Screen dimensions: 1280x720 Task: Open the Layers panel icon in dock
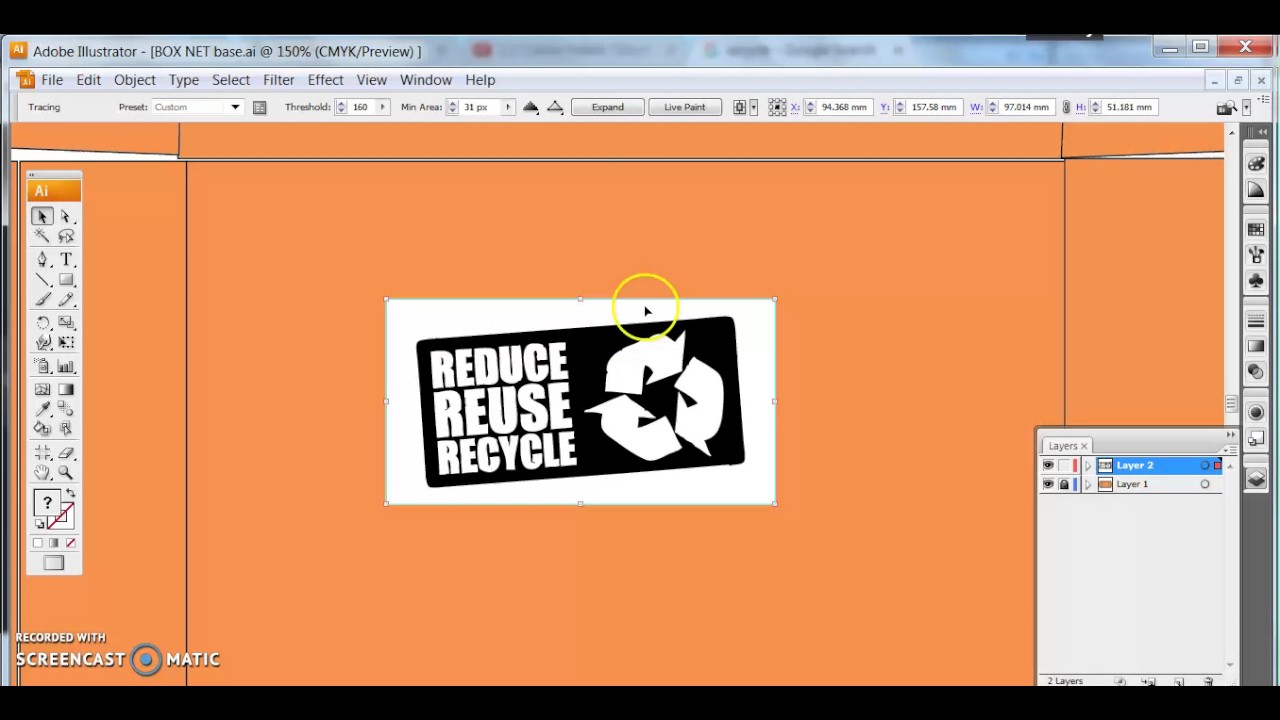pyautogui.click(x=1256, y=479)
